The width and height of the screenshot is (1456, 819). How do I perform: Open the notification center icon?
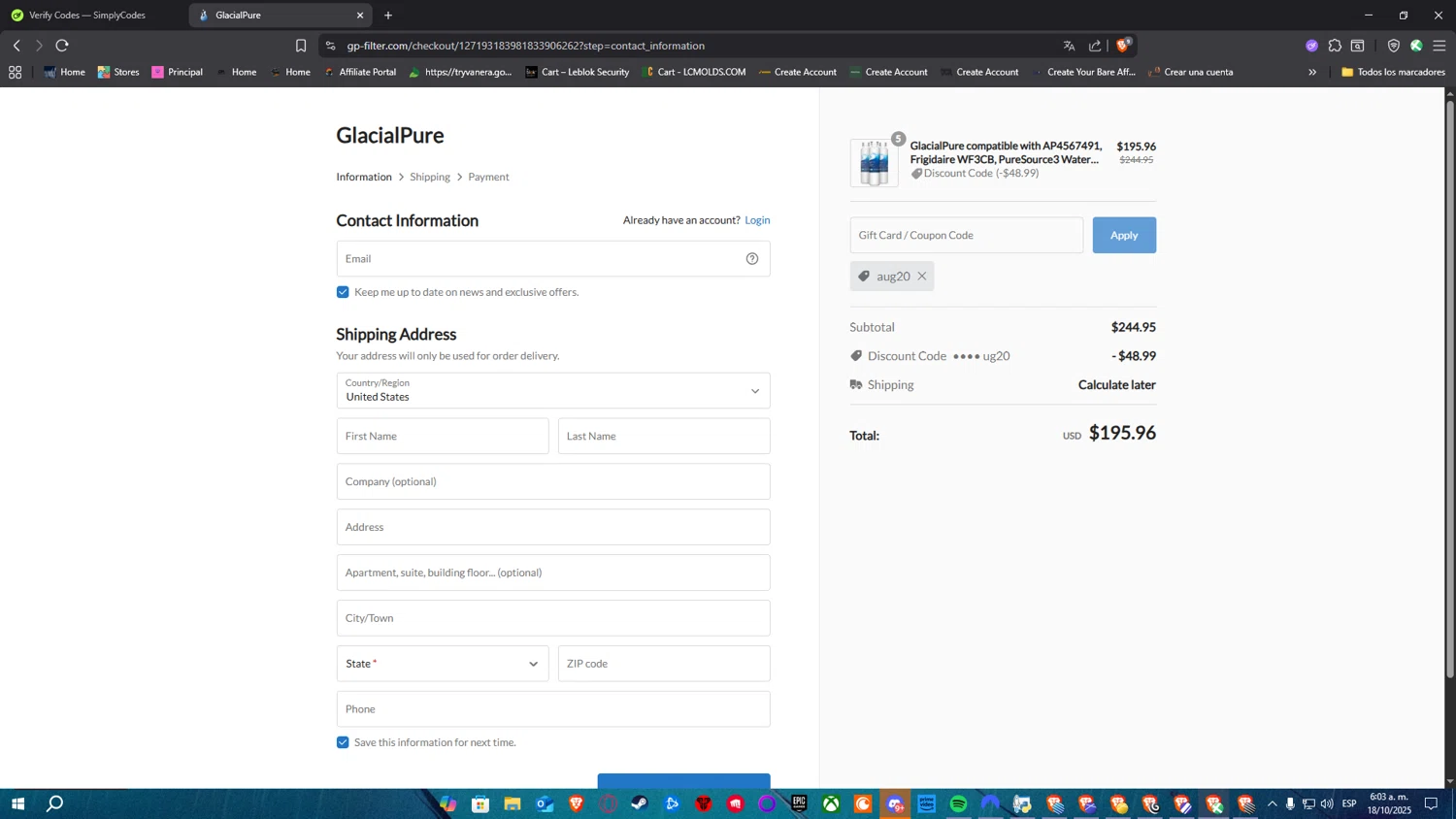click(x=1431, y=803)
